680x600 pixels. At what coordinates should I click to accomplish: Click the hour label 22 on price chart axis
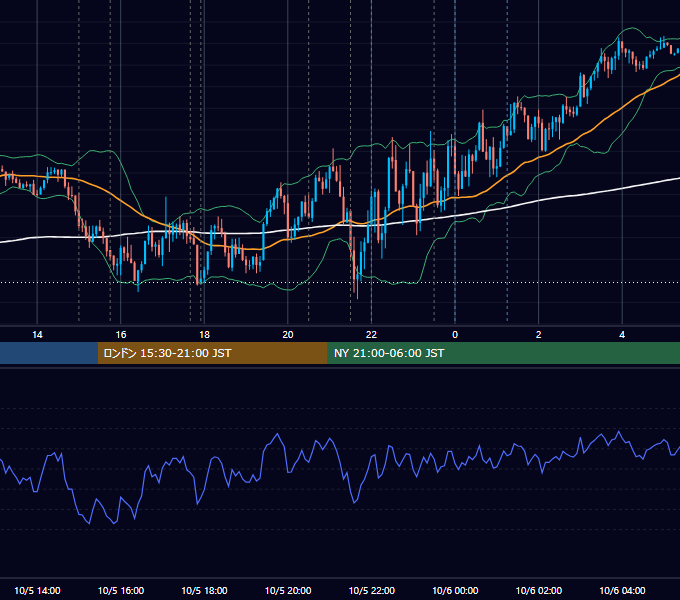(371, 335)
